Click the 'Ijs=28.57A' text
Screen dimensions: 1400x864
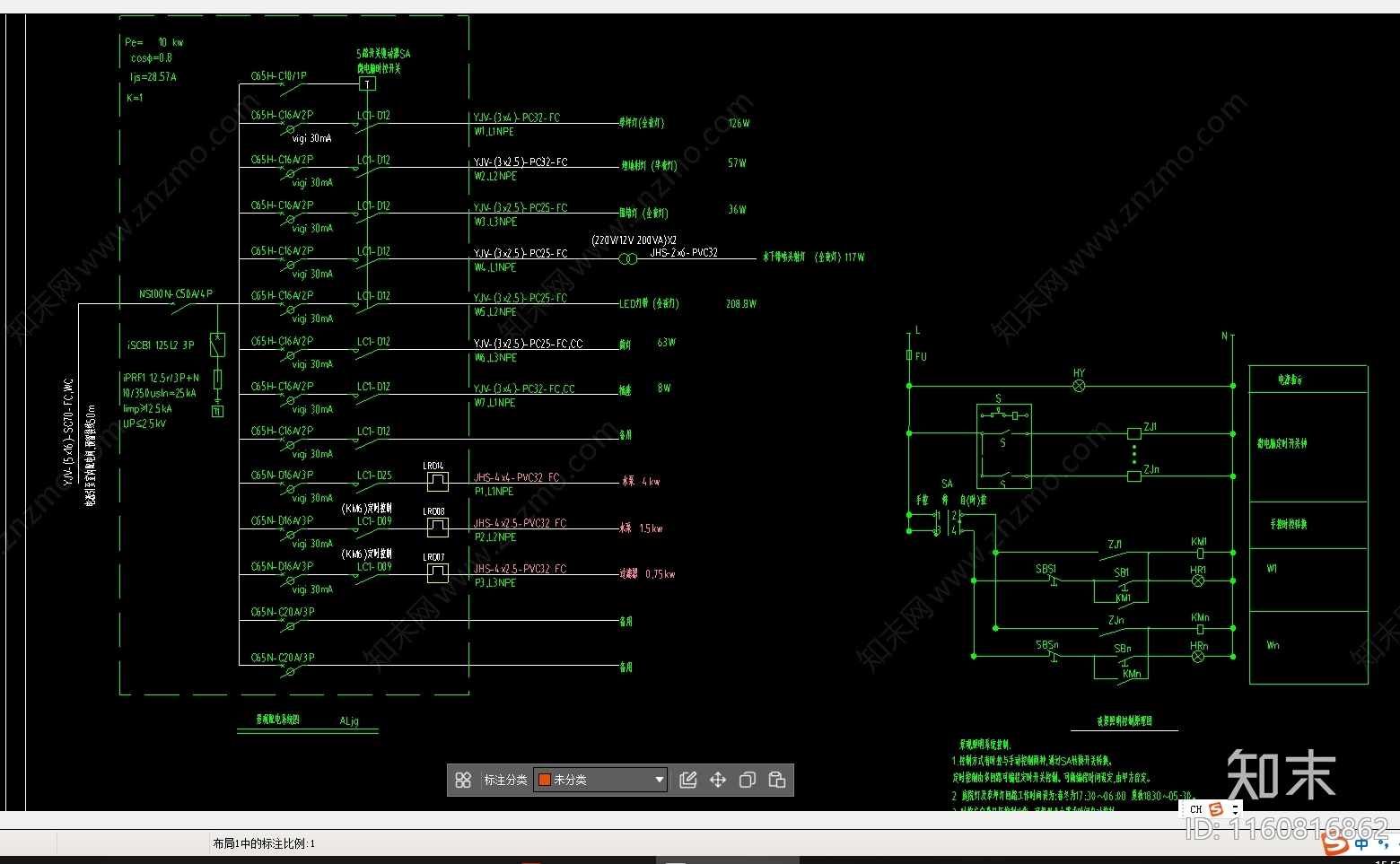point(153,77)
